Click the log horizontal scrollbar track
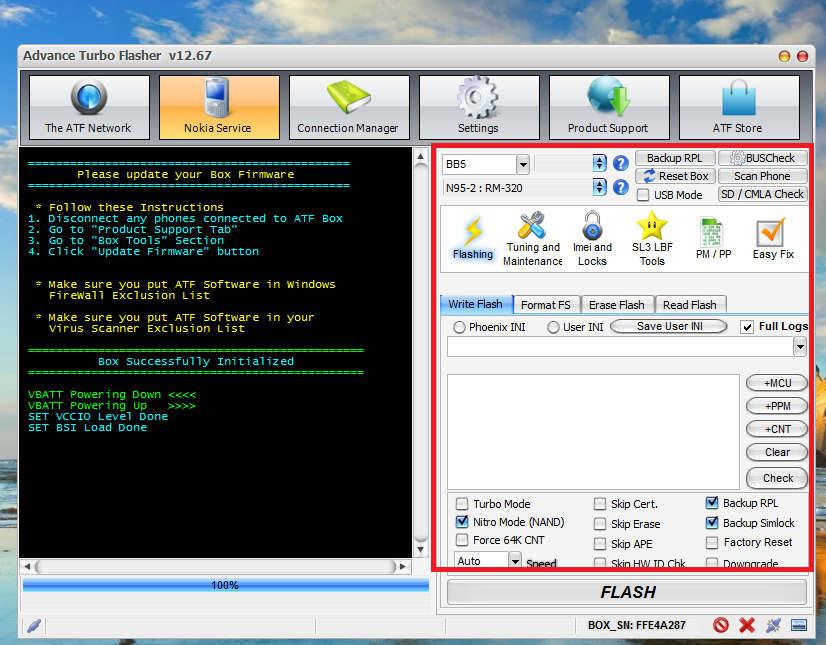Screen dimensions: 826x645 (216, 566)
